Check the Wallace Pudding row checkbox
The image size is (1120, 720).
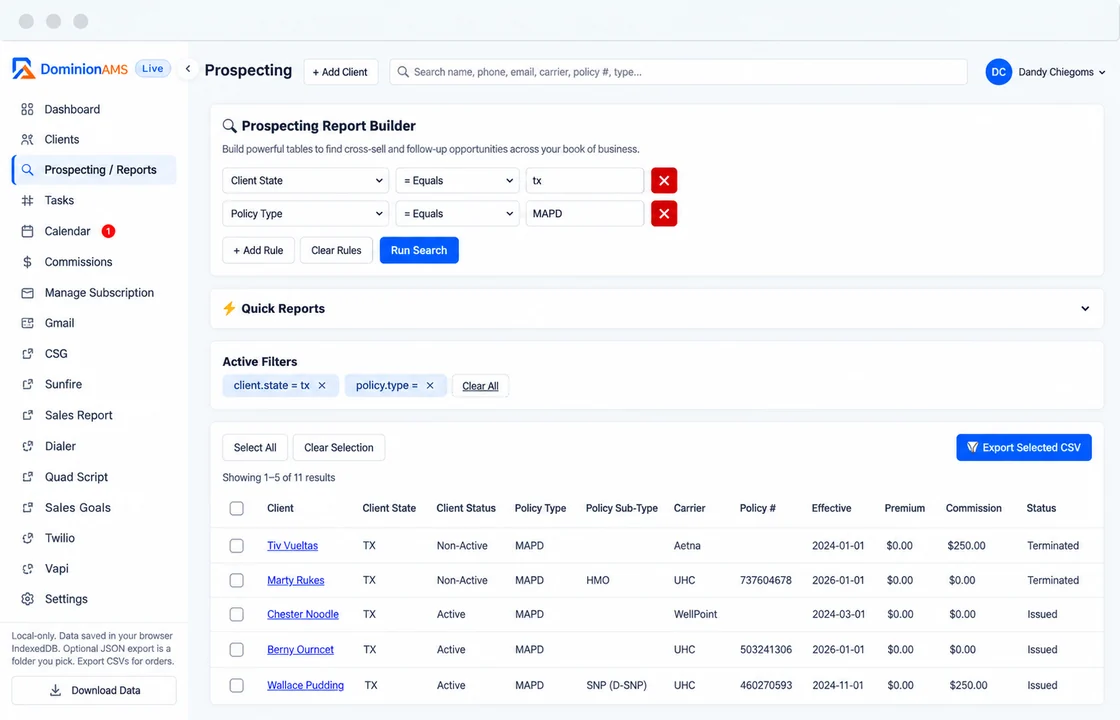[236, 686]
